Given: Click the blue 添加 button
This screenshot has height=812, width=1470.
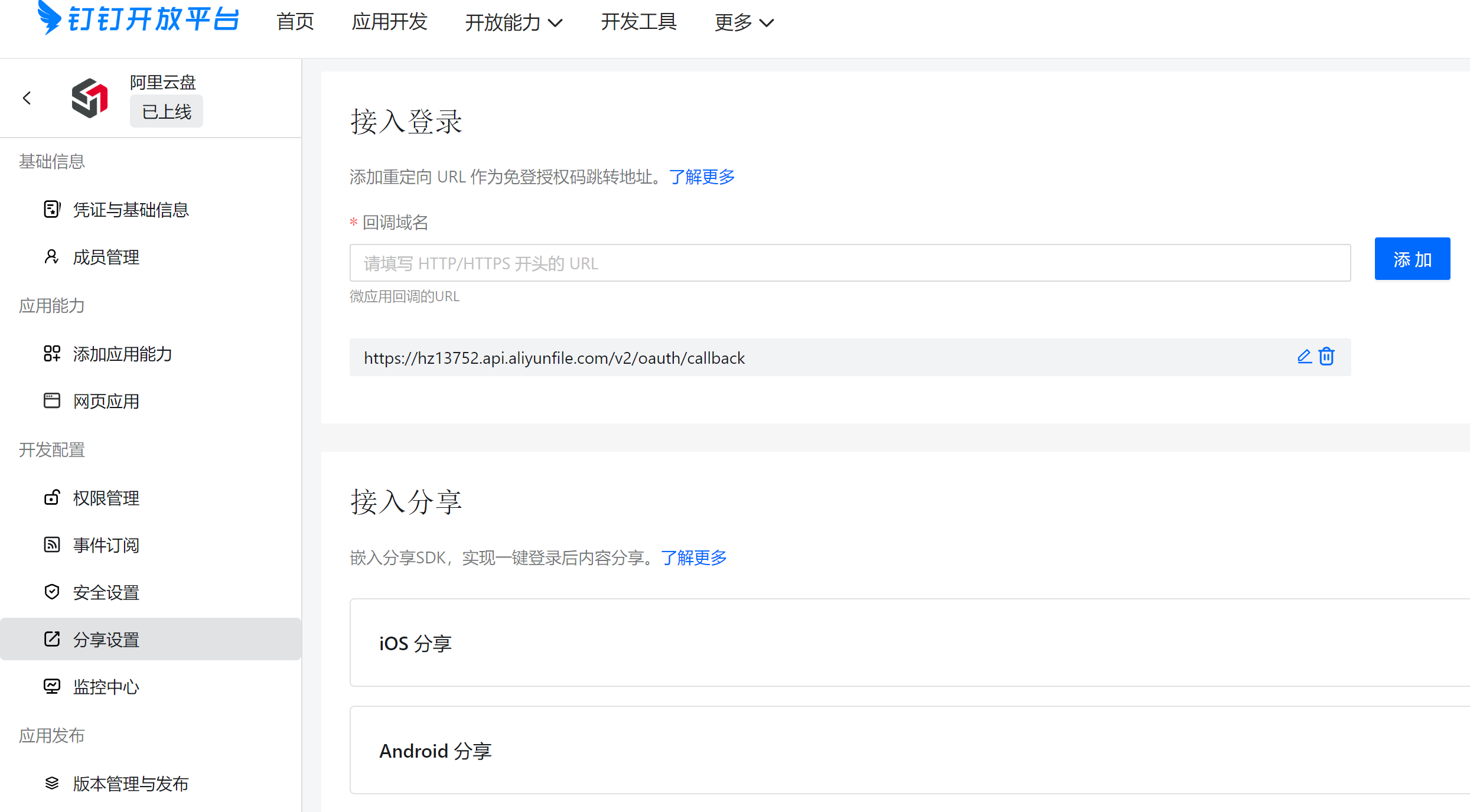Looking at the screenshot, I should pyautogui.click(x=1412, y=259).
